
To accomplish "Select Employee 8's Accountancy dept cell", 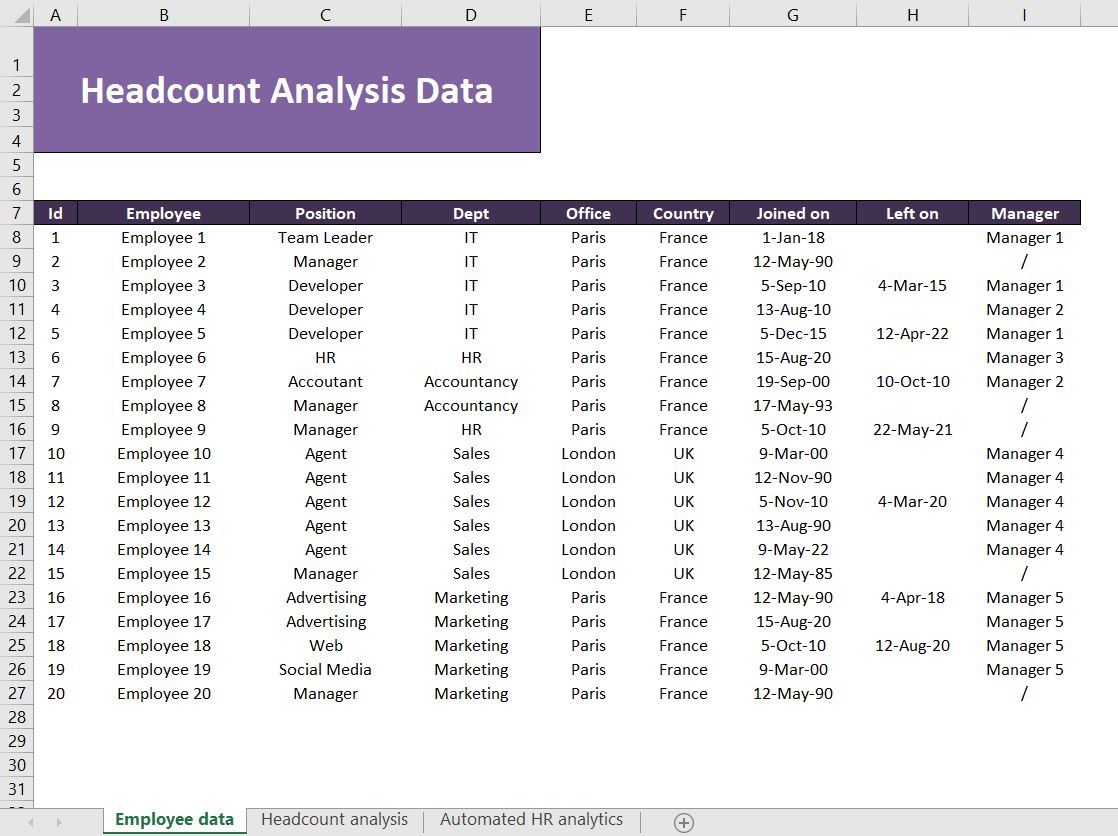I will point(471,405).
